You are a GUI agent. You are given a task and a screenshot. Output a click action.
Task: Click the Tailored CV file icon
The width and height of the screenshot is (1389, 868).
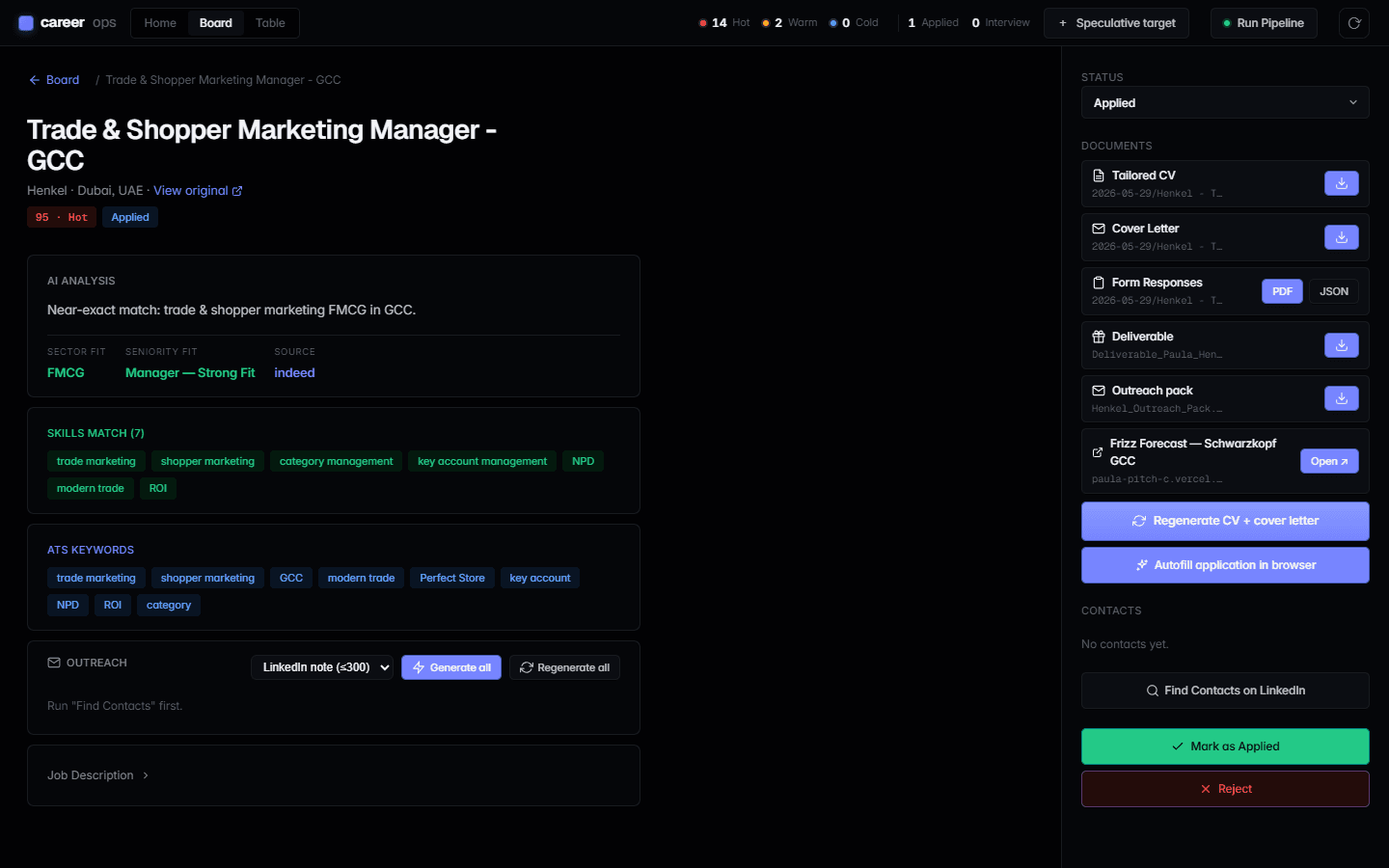point(1099,176)
